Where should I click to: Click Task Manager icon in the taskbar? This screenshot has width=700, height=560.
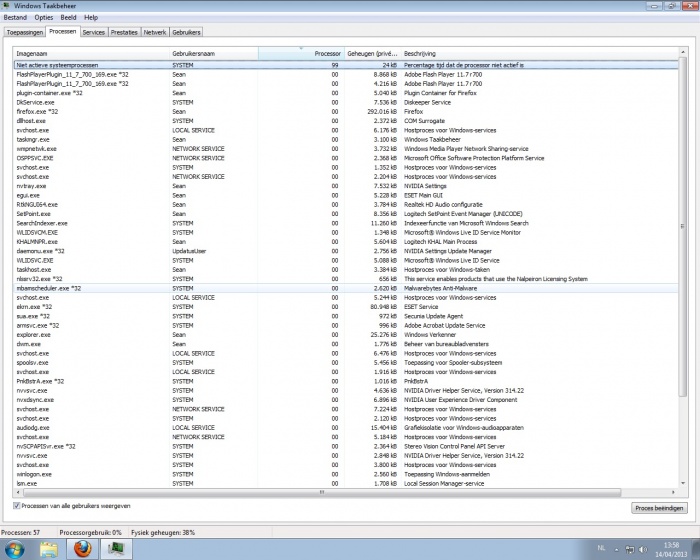point(116,549)
